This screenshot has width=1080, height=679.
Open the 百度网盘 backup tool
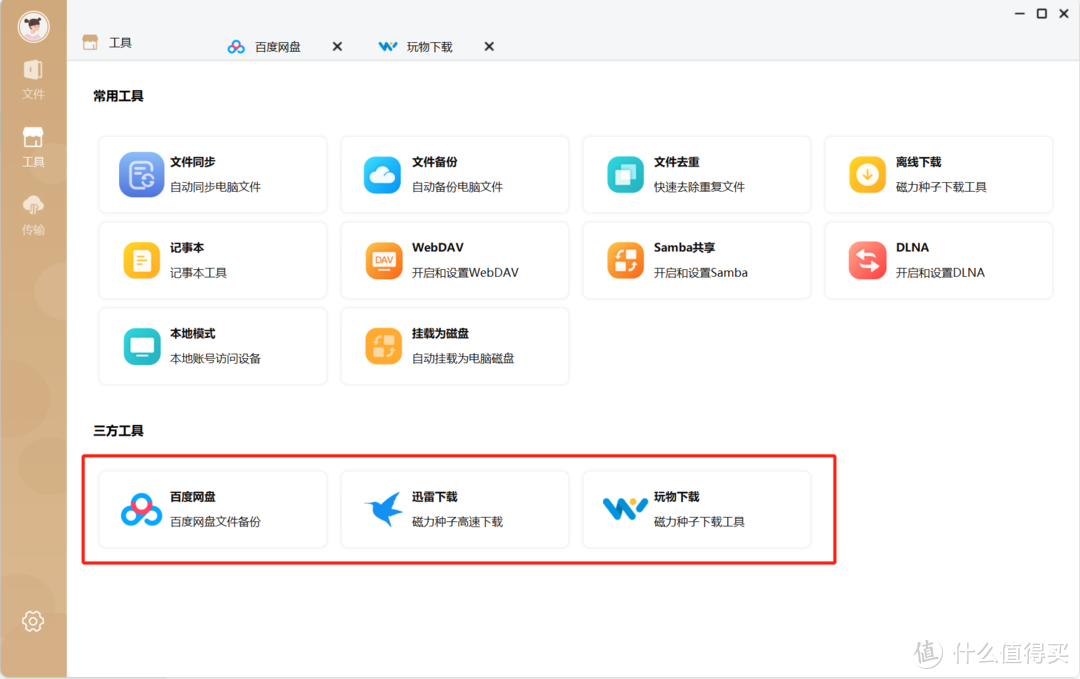pyautogui.click(x=212, y=509)
